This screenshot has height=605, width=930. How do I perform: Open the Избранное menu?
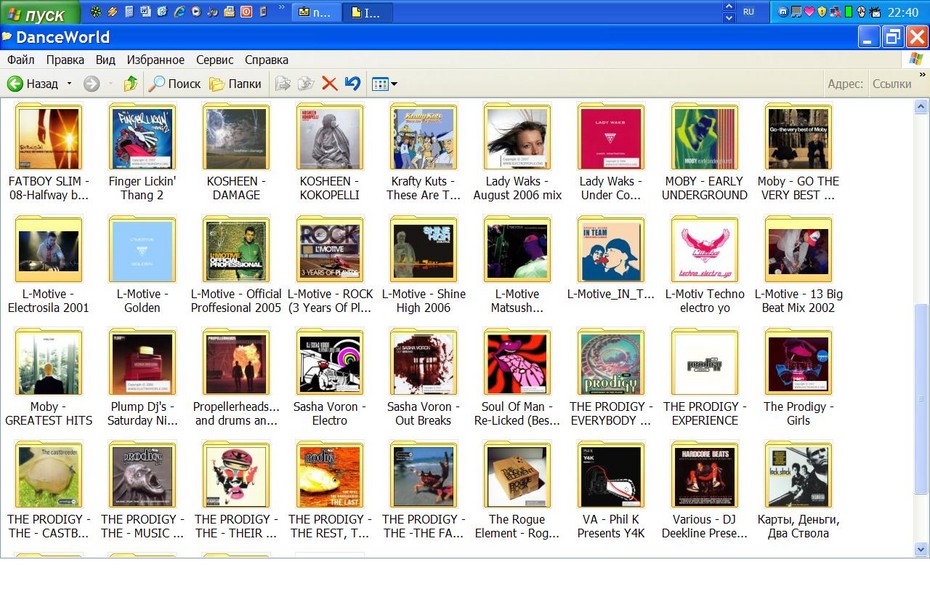click(155, 60)
